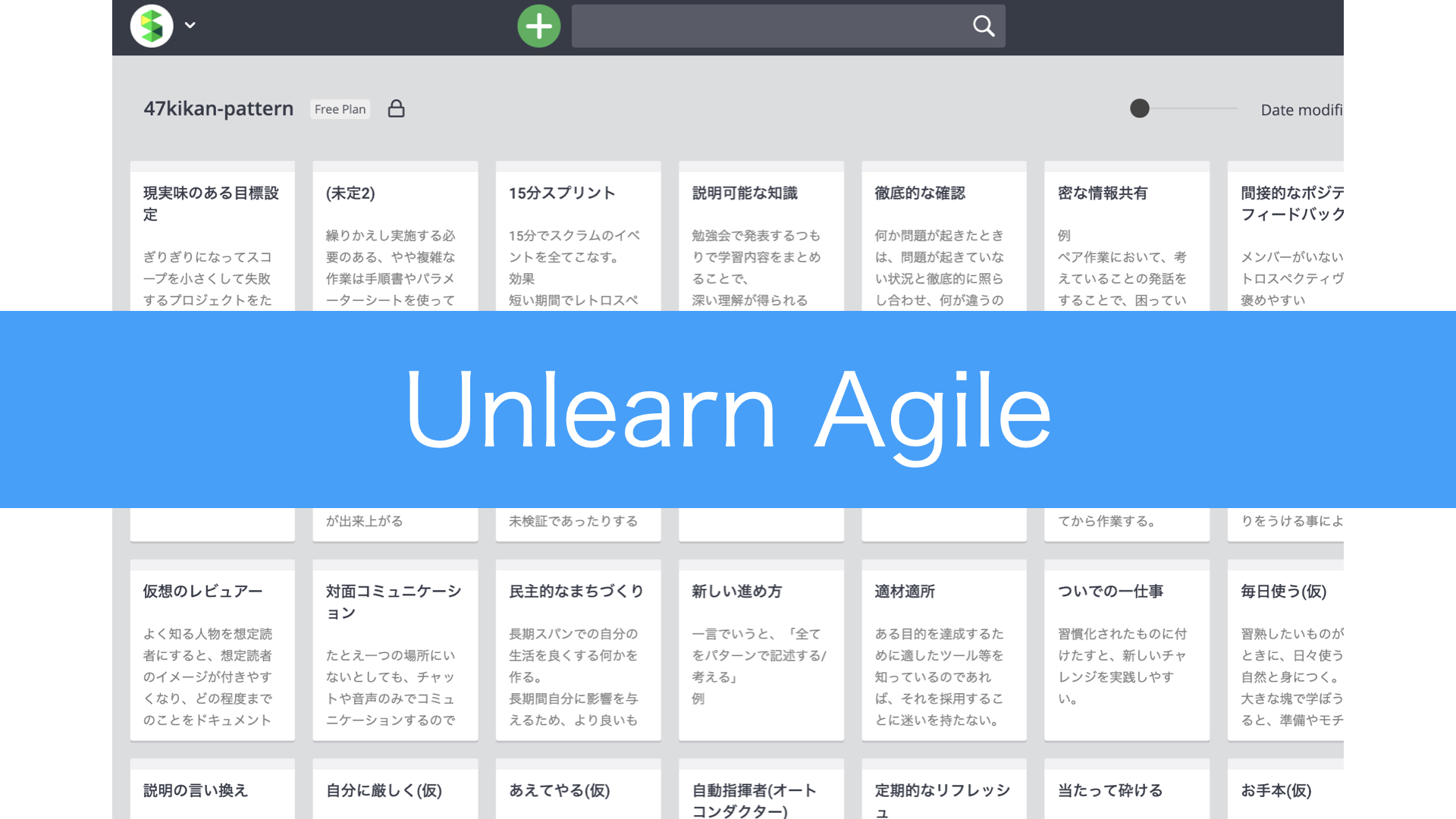Click the lock privacy icon
Viewport: 1456px width, 819px height.
396,108
